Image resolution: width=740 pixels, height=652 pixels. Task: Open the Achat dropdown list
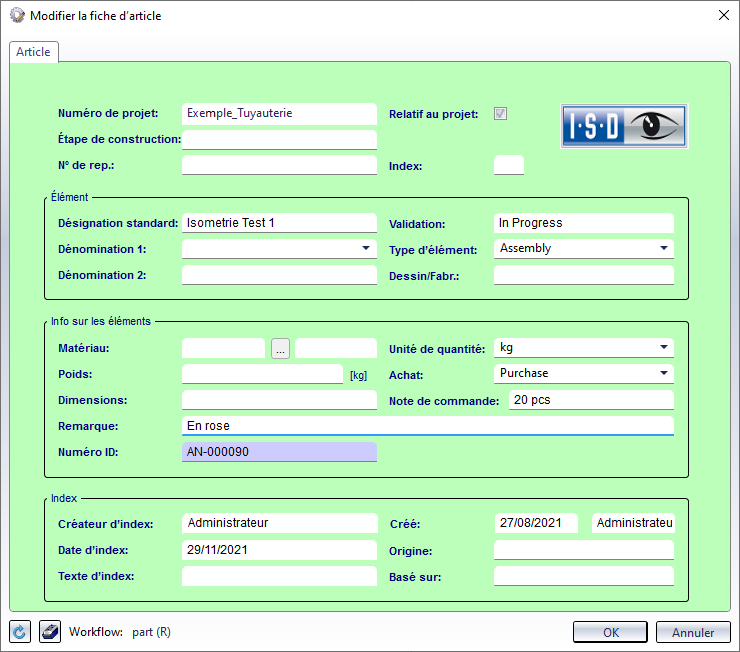(664, 373)
